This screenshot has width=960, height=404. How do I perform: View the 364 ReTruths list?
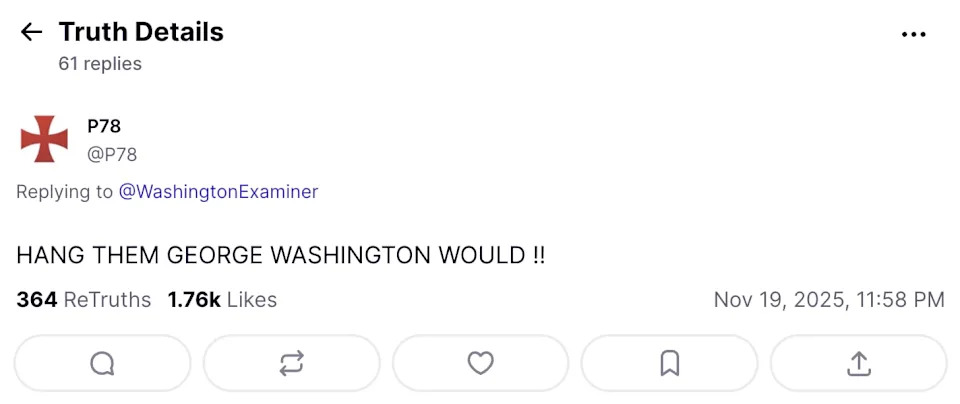pos(84,299)
